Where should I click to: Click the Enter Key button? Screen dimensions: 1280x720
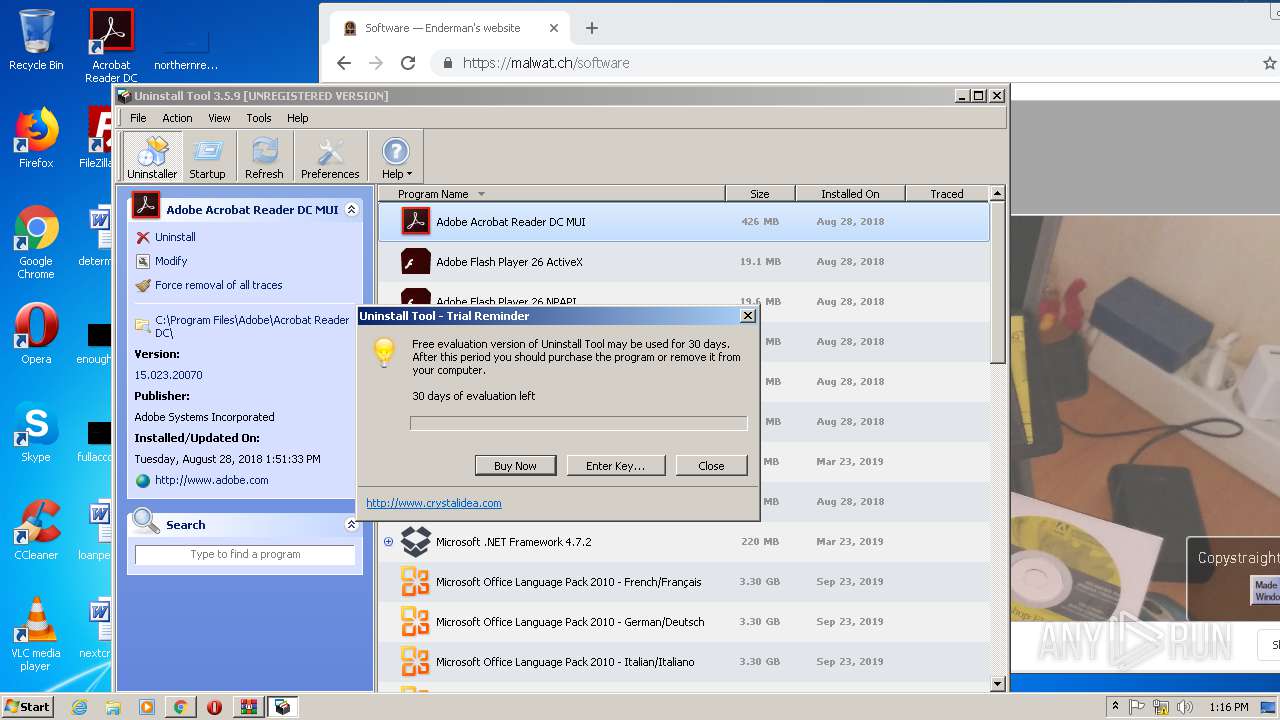tap(615, 465)
